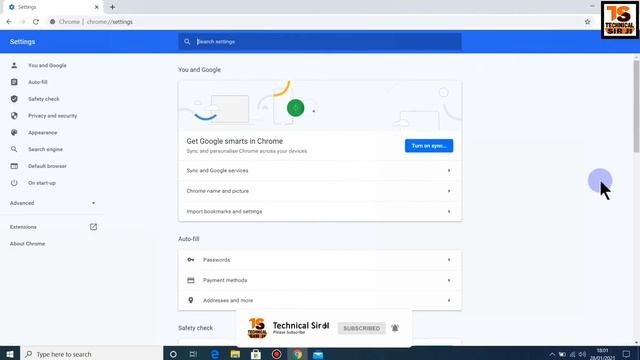Screen dimensions: 640x360
Task: Click the location pin icon next to Addresses
Action: pos(191,300)
